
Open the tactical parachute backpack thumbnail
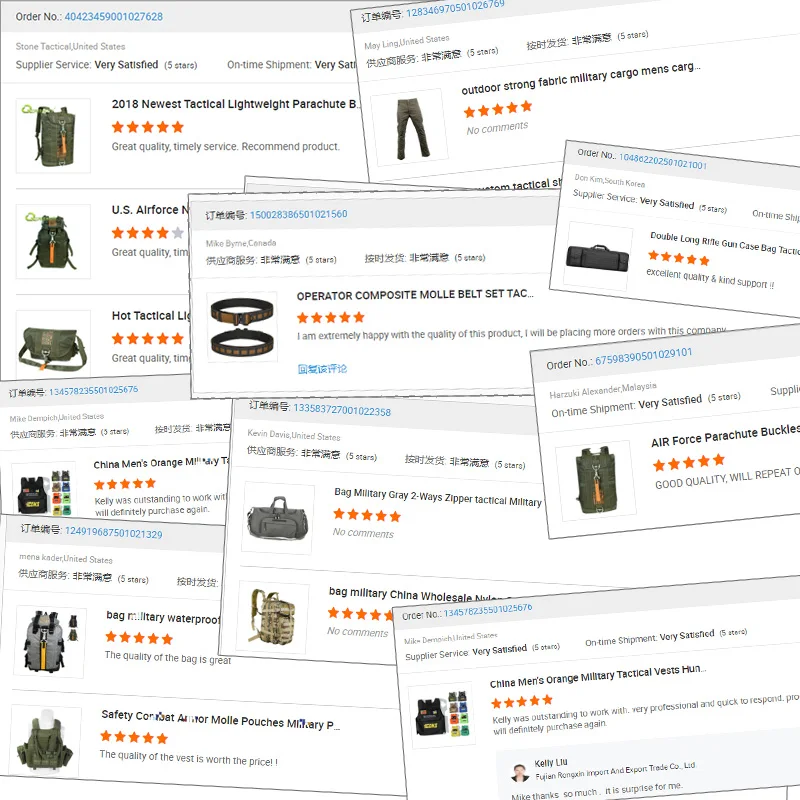point(53,136)
